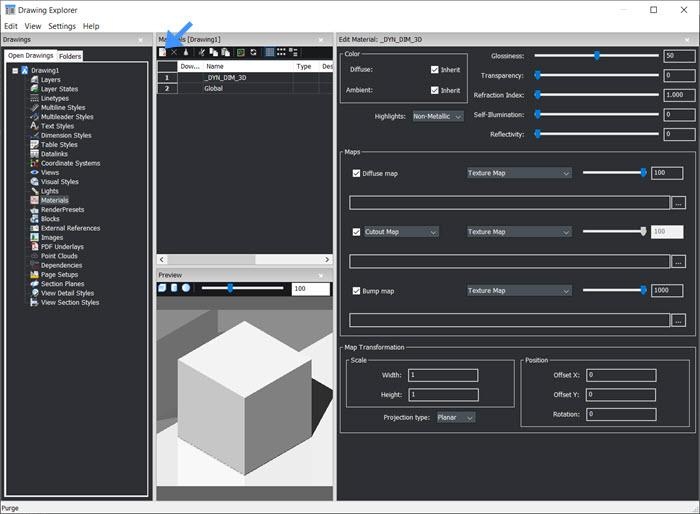Select the cylinder preview shape icon
This screenshot has width=700, height=514.
click(175, 288)
